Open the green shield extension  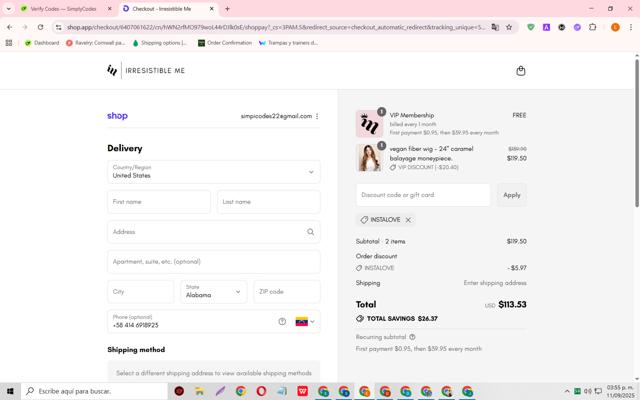[531, 27]
